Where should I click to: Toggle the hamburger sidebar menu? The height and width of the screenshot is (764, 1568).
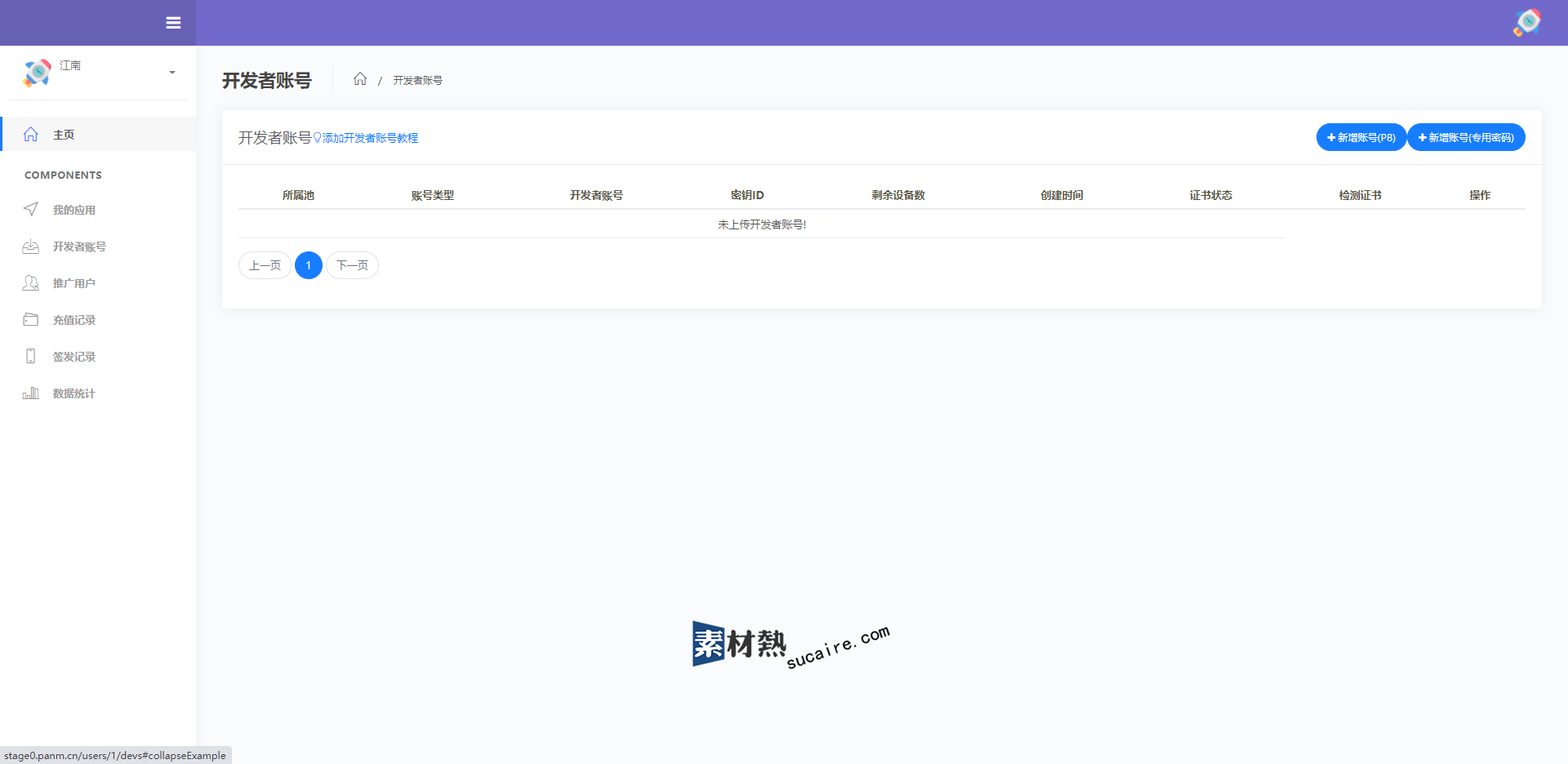(173, 23)
